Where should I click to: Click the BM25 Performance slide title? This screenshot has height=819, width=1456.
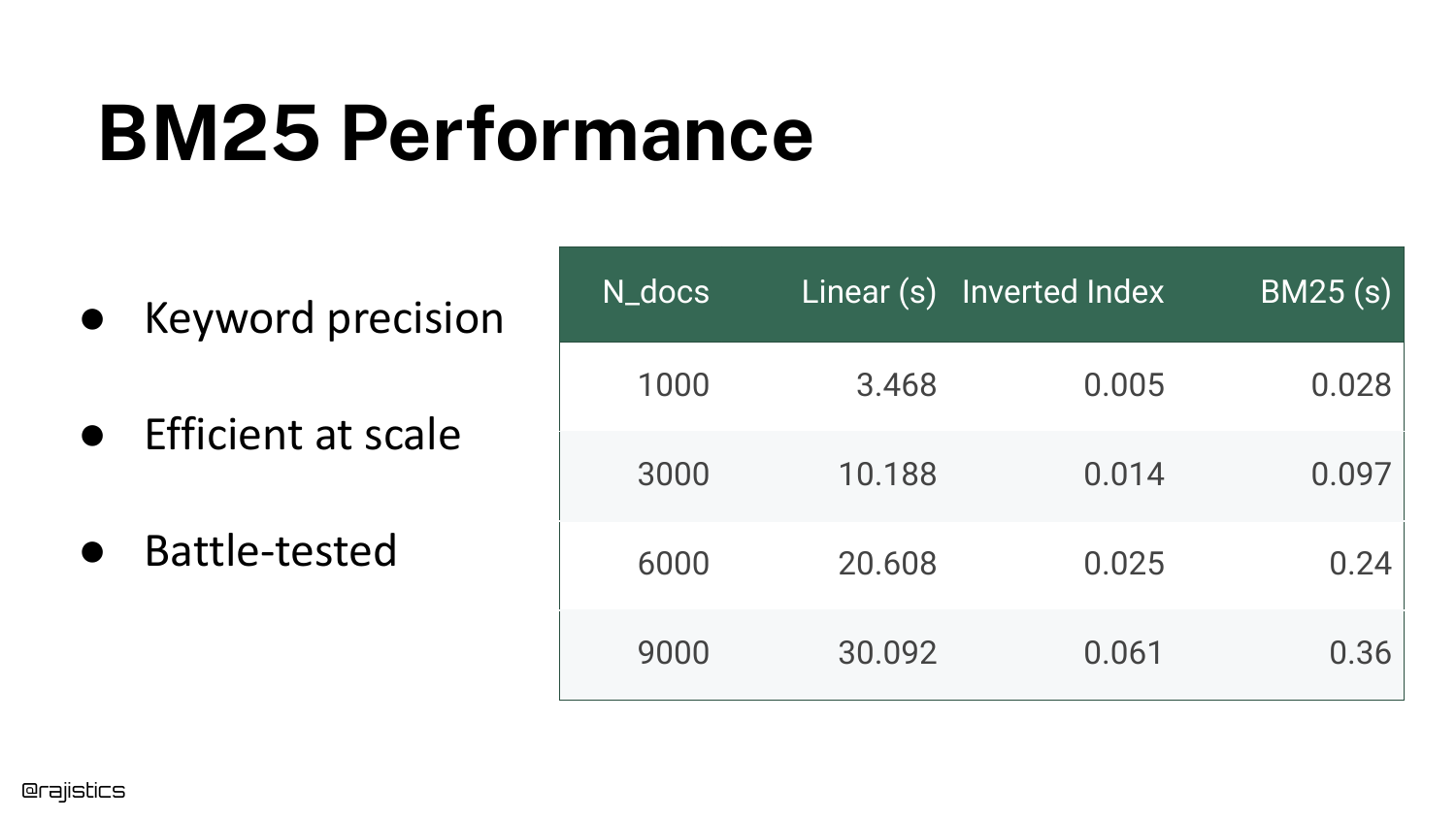(x=455, y=133)
